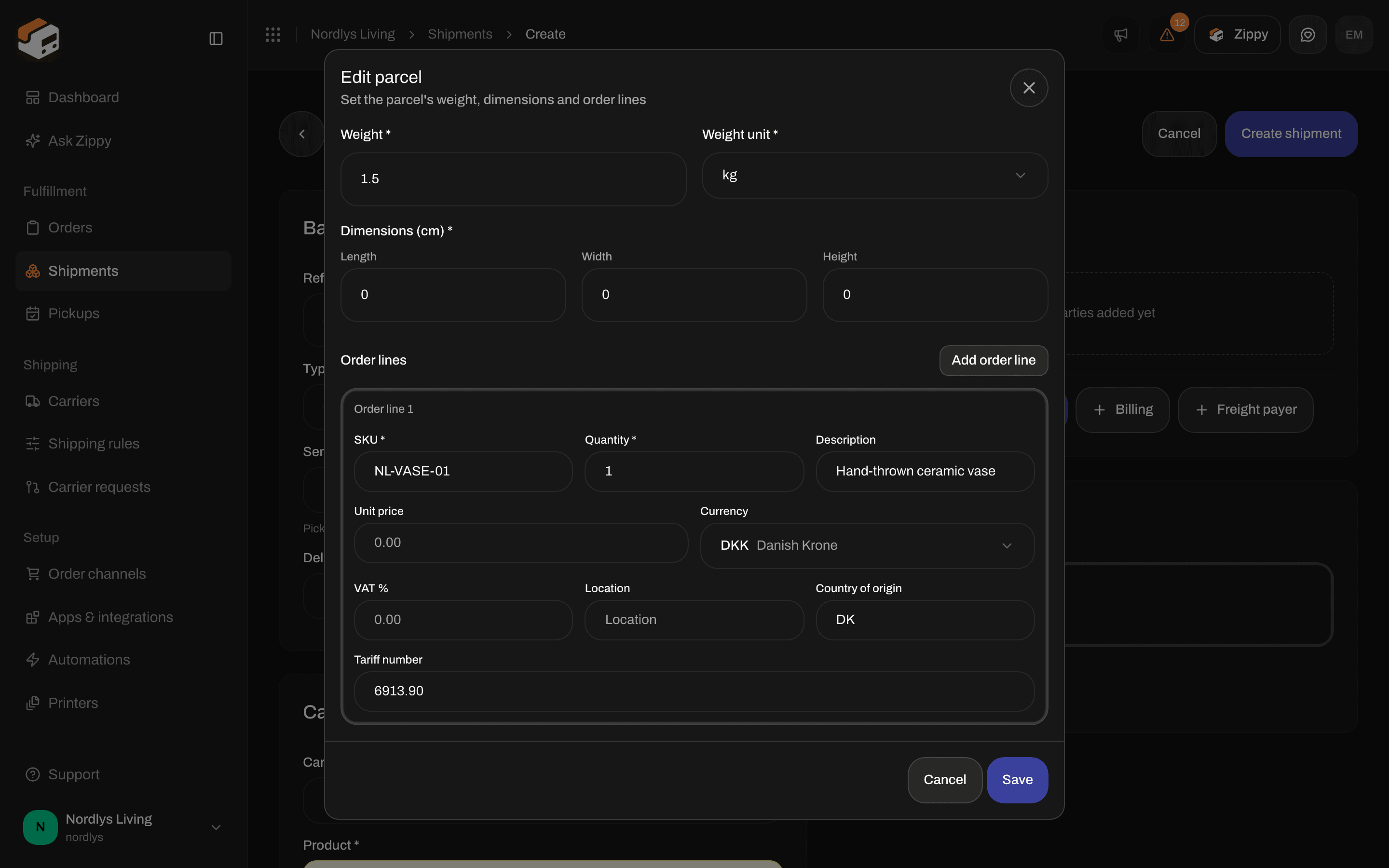
Task: Open the alerts warning icon
Action: [x=1167, y=35]
